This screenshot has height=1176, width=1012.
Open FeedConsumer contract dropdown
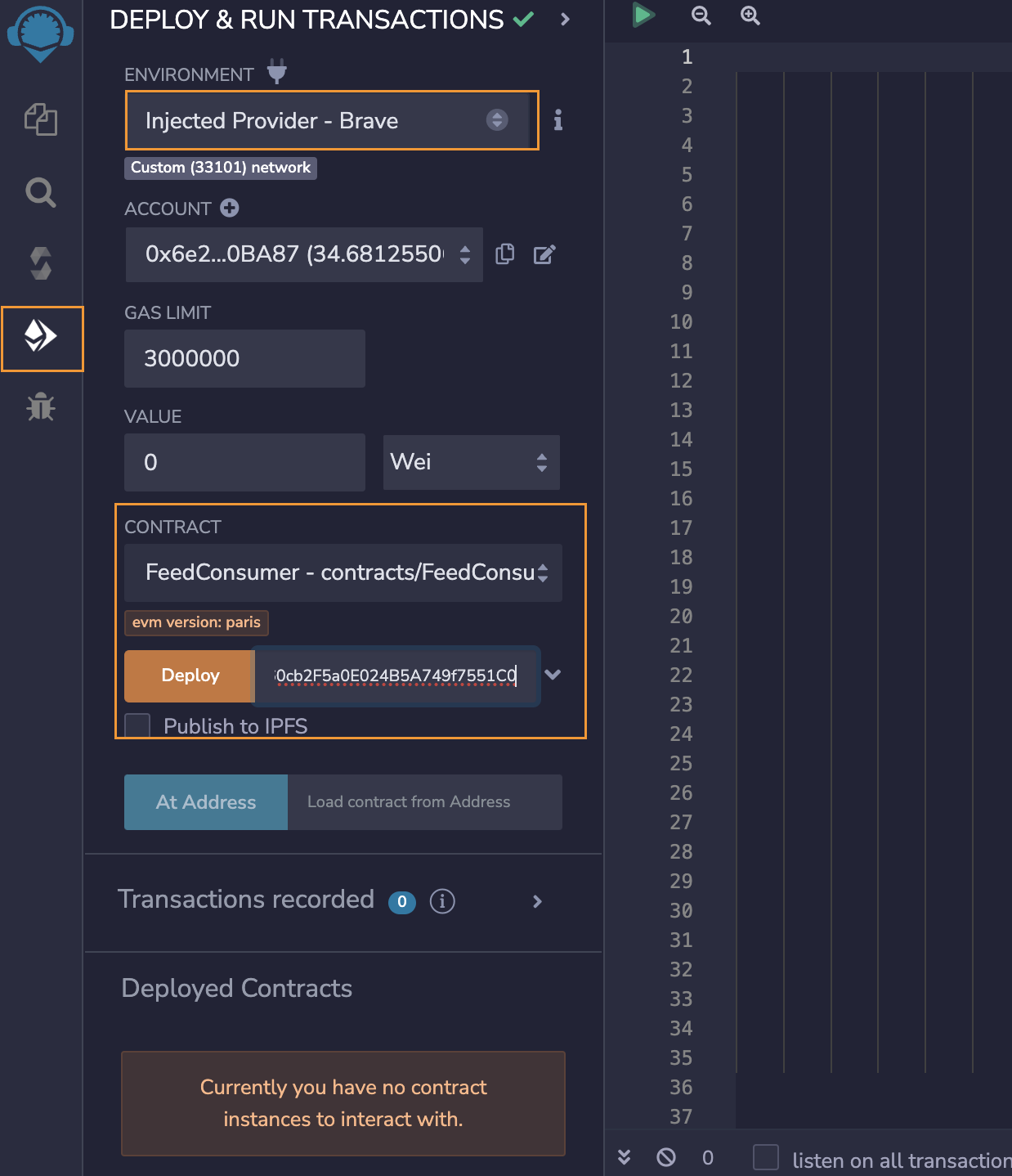(x=343, y=572)
